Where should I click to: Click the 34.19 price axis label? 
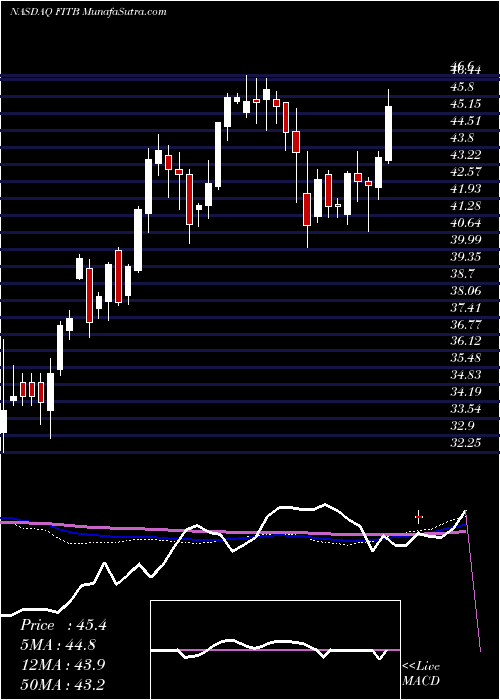click(x=466, y=392)
